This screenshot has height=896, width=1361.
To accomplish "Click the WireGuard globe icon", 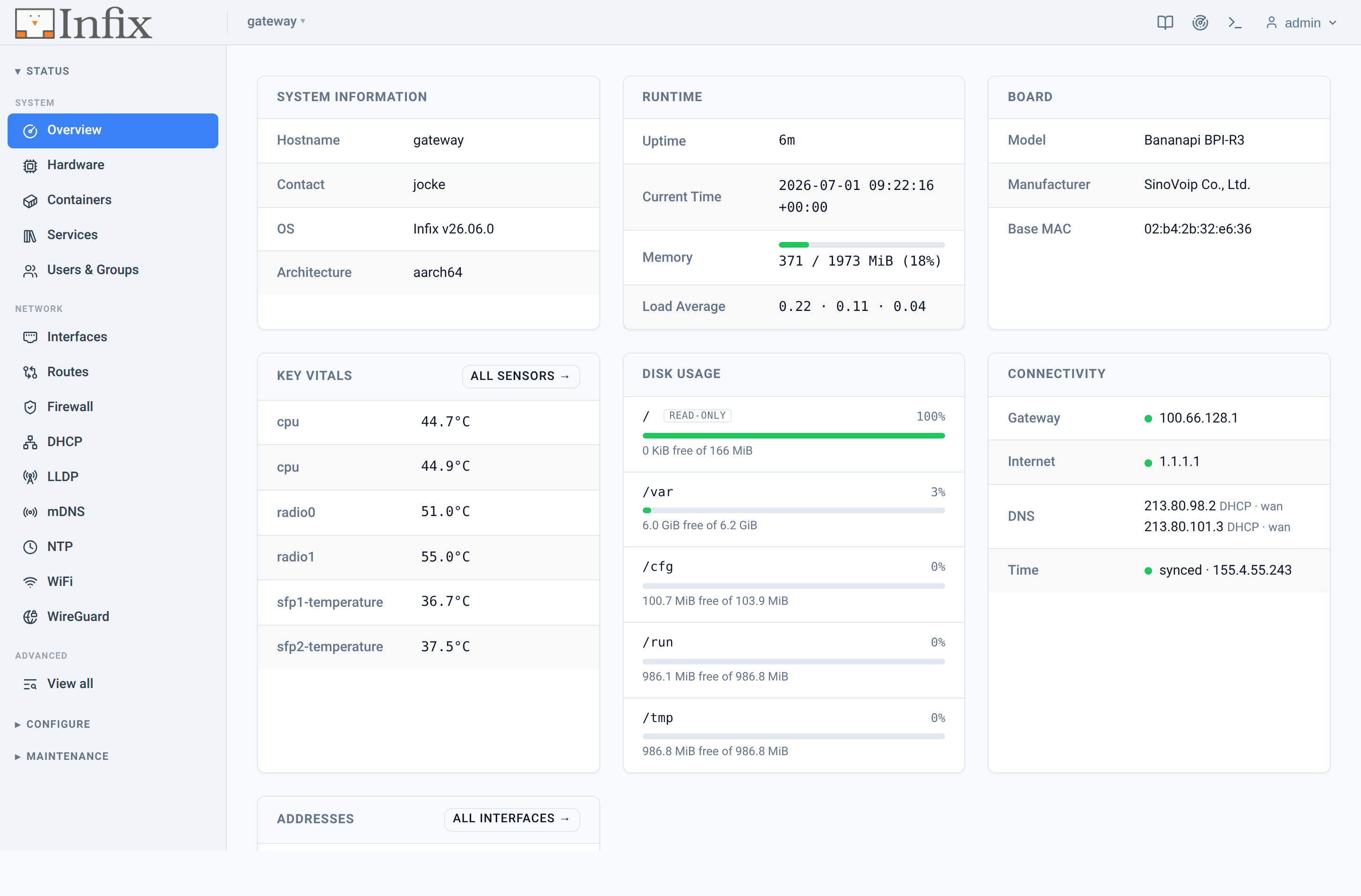I will coord(30,617).
